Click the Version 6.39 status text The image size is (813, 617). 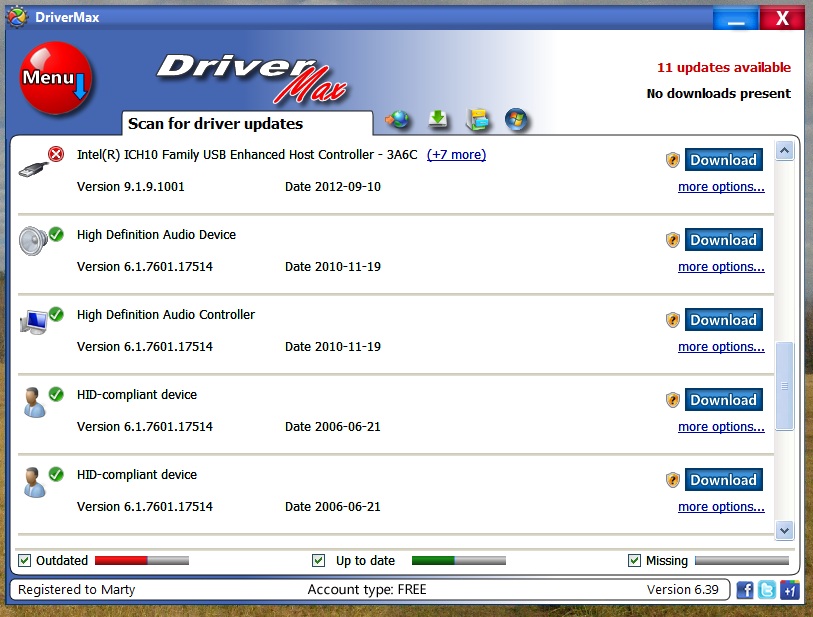coord(682,590)
